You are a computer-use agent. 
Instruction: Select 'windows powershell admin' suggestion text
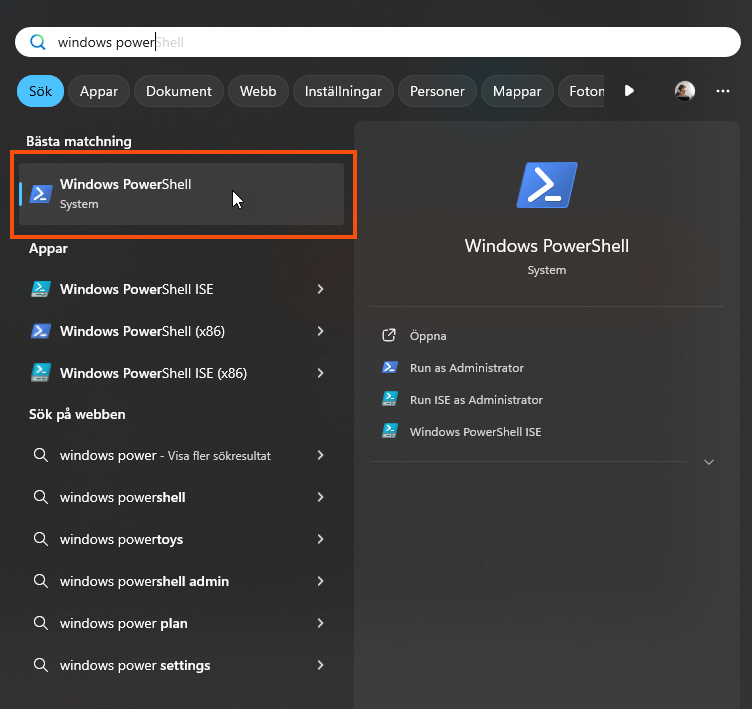tap(144, 581)
